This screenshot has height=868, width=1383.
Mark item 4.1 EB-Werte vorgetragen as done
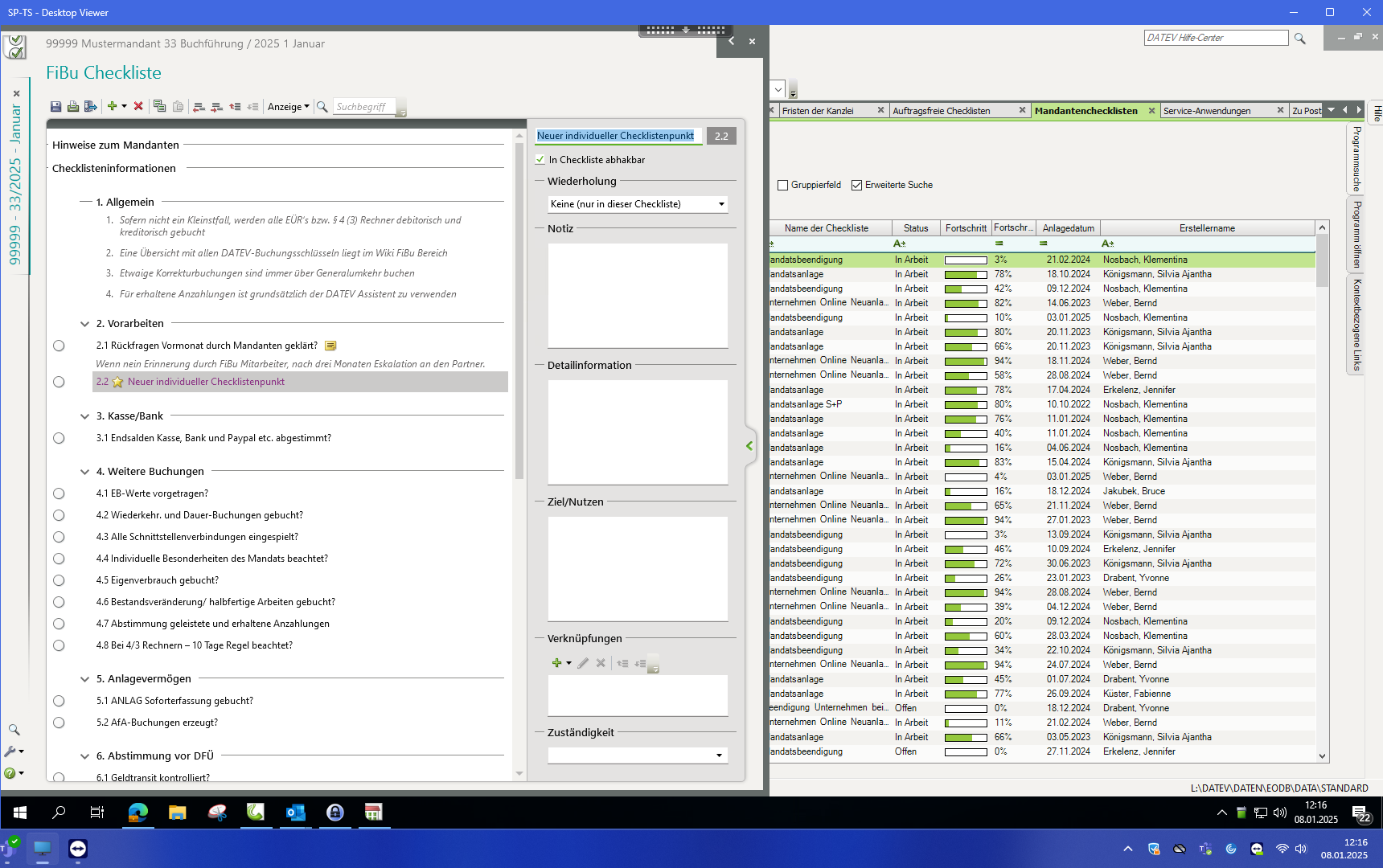[59, 493]
